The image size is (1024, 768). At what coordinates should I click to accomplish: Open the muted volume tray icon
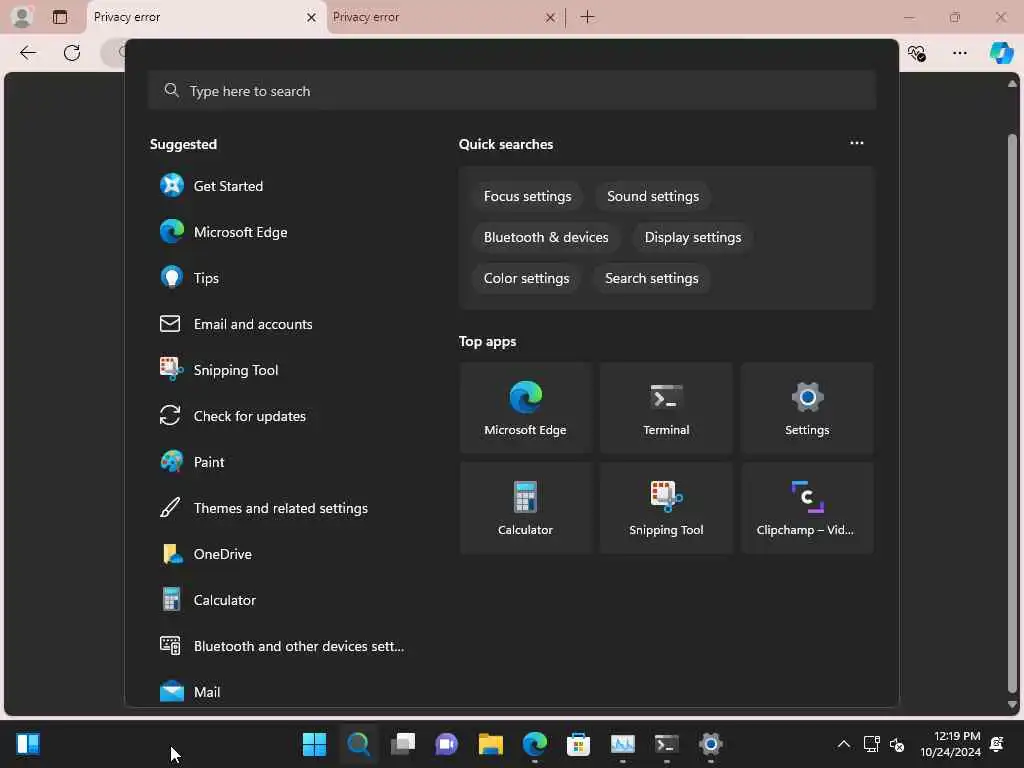(x=897, y=744)
